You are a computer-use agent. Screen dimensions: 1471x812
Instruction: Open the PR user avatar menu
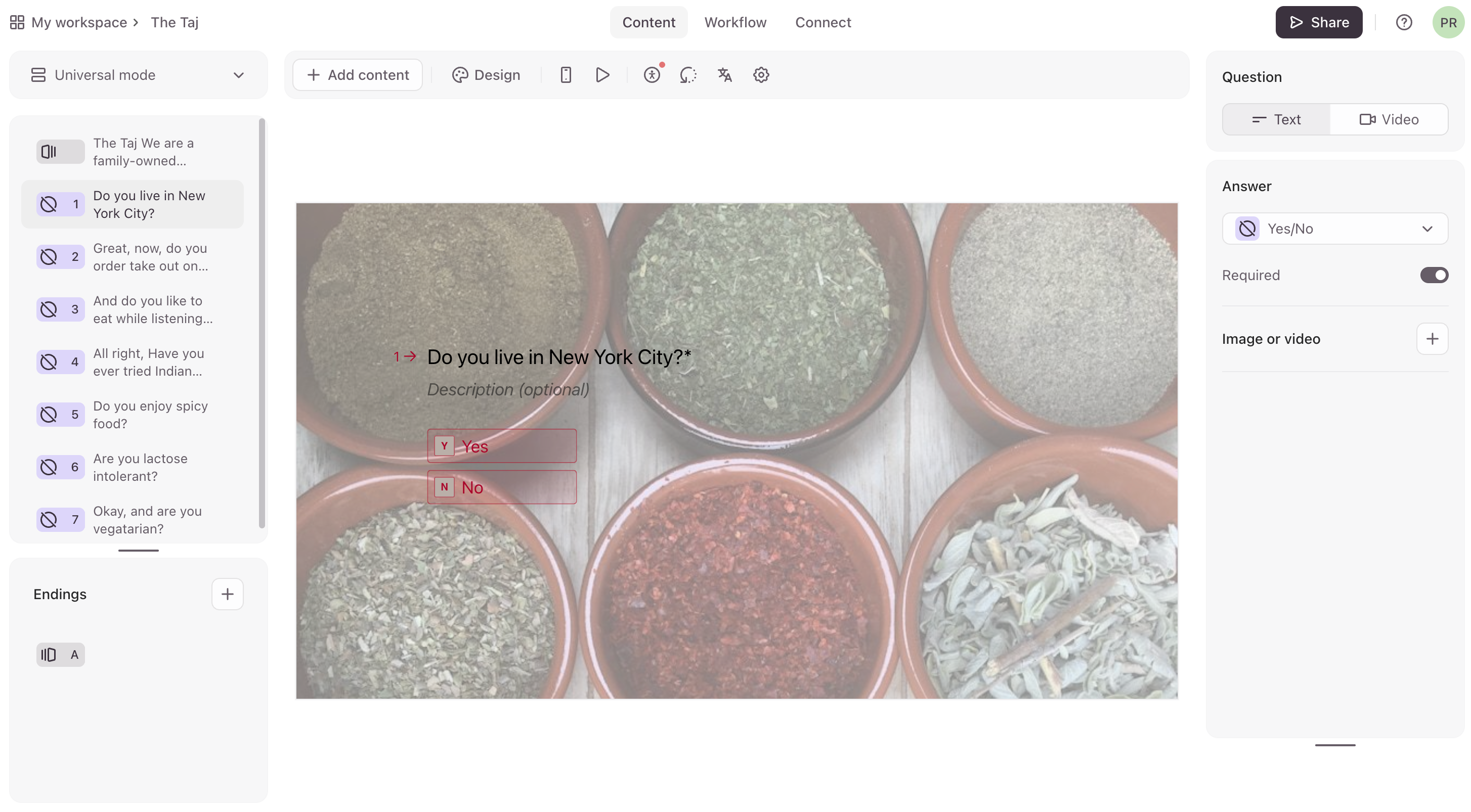click(1448, 22)
